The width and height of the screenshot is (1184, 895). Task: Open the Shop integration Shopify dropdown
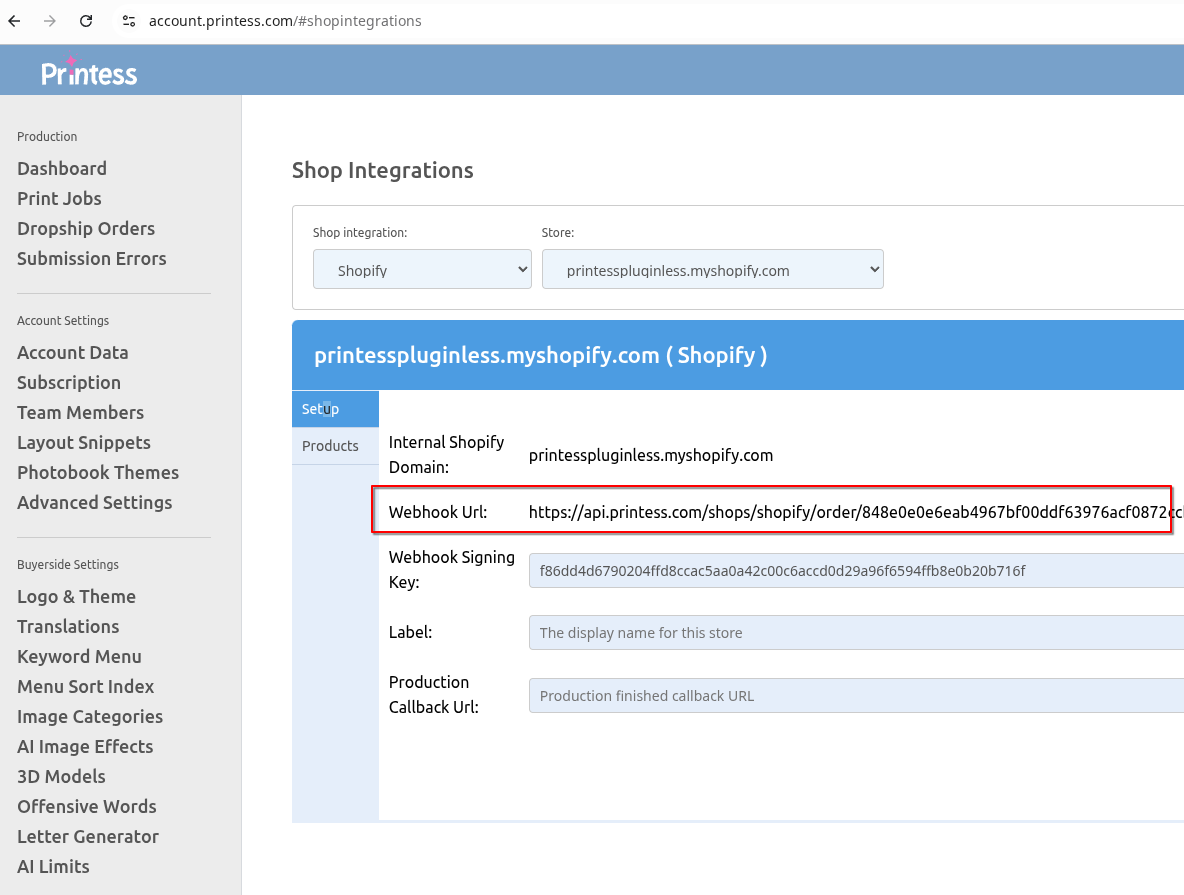pyautogui.click(x=422, y=269)
